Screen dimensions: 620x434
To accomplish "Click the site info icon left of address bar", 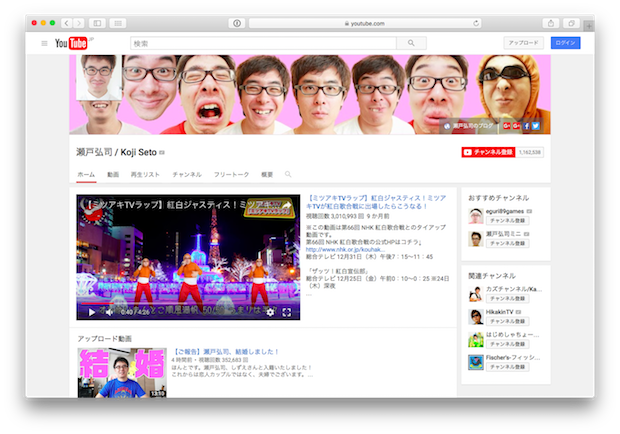I will [237, 23].
